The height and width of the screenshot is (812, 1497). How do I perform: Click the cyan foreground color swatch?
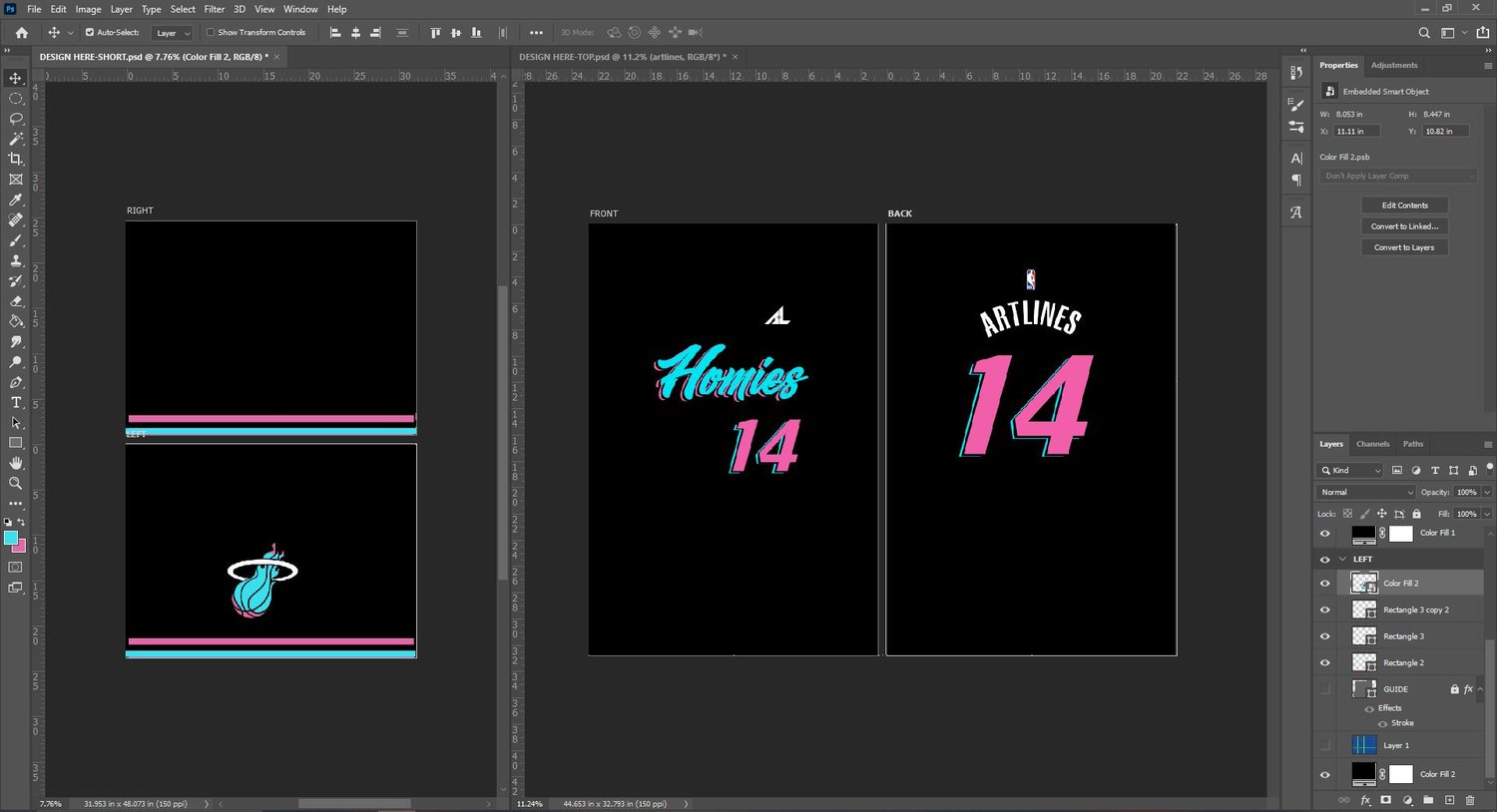tap(11, 538)
